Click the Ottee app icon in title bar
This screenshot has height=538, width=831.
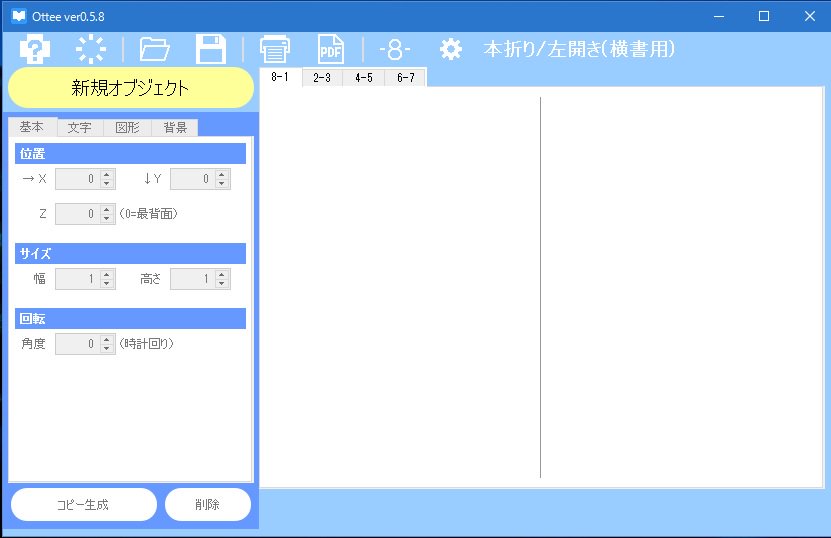click(19, 16)
